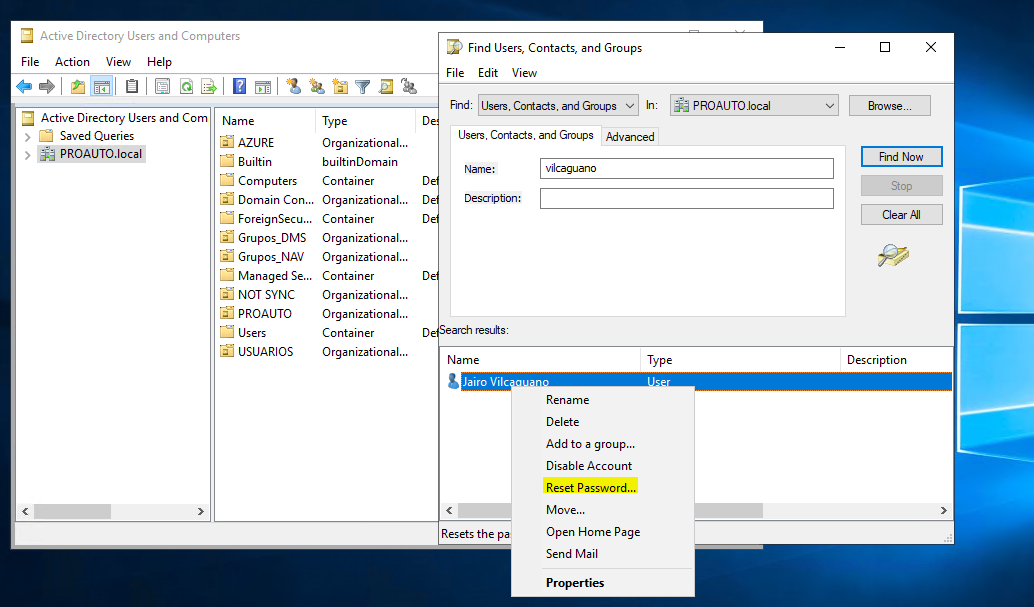Open Help with blue question mark icon
Screen dimensions: 1034x607
(239, 86)
